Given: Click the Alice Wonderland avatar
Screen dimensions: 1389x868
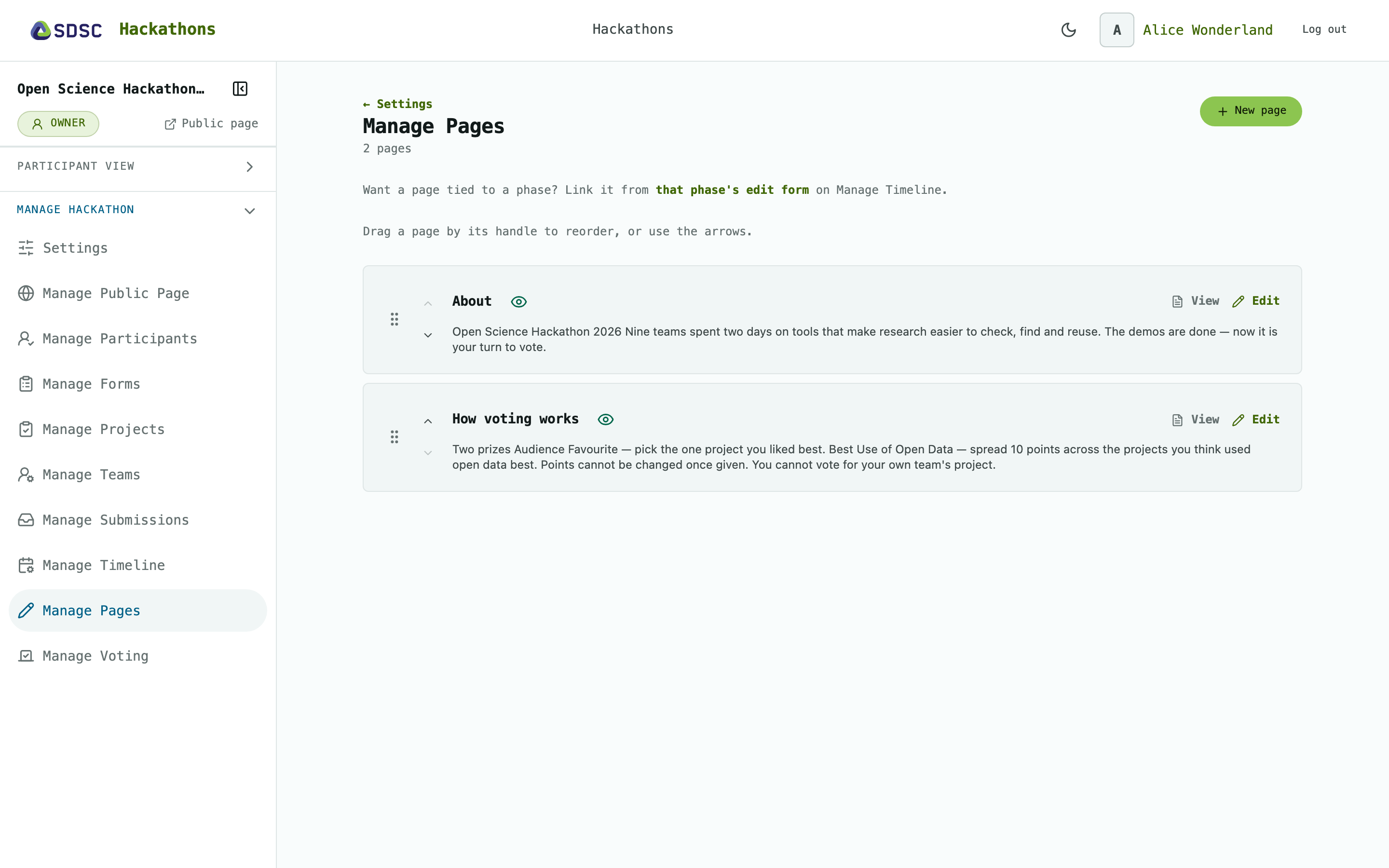Looking at the screenshot, I should point(1117,30).
